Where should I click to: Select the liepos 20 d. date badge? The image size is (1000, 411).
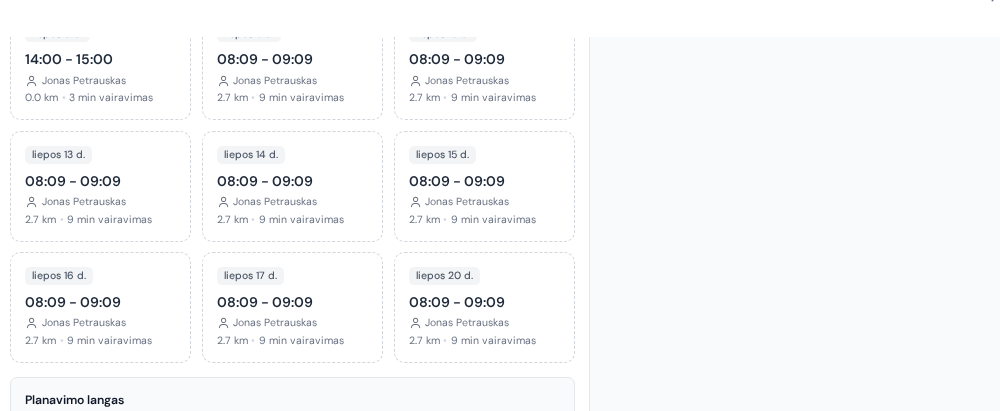click(445, 276)
